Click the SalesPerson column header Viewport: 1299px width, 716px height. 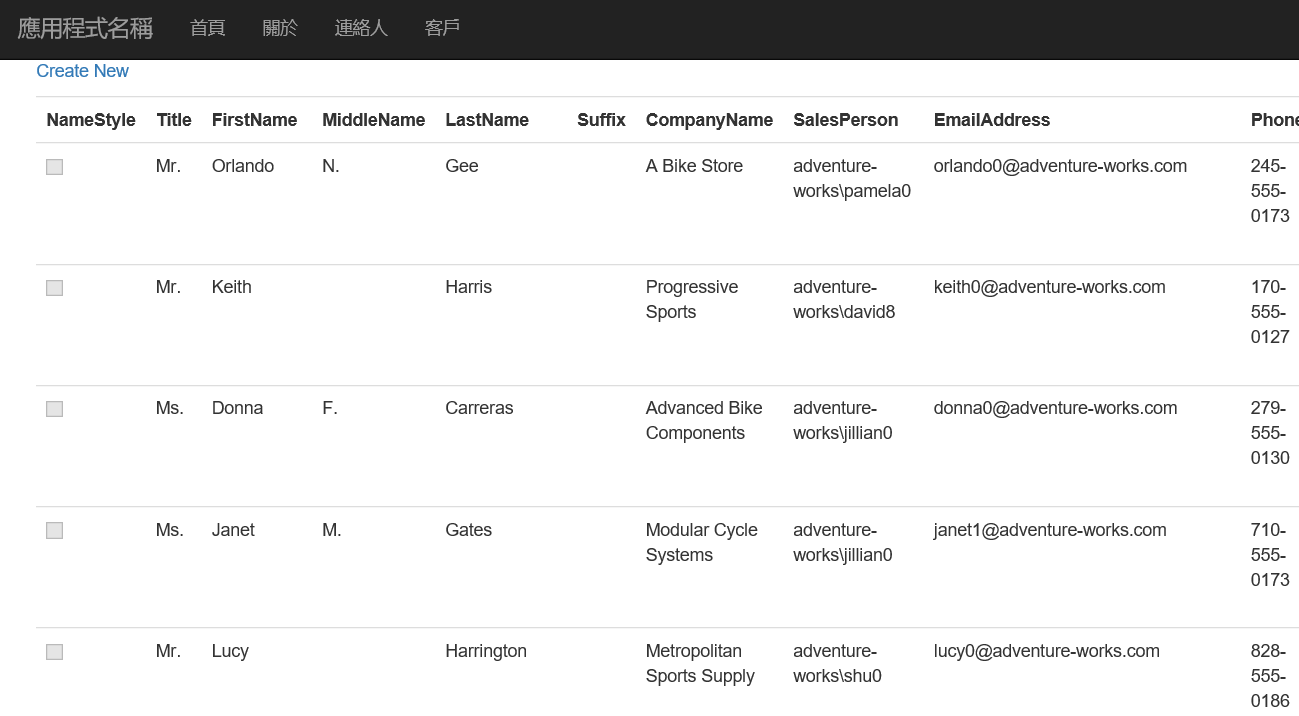point(845,120)
